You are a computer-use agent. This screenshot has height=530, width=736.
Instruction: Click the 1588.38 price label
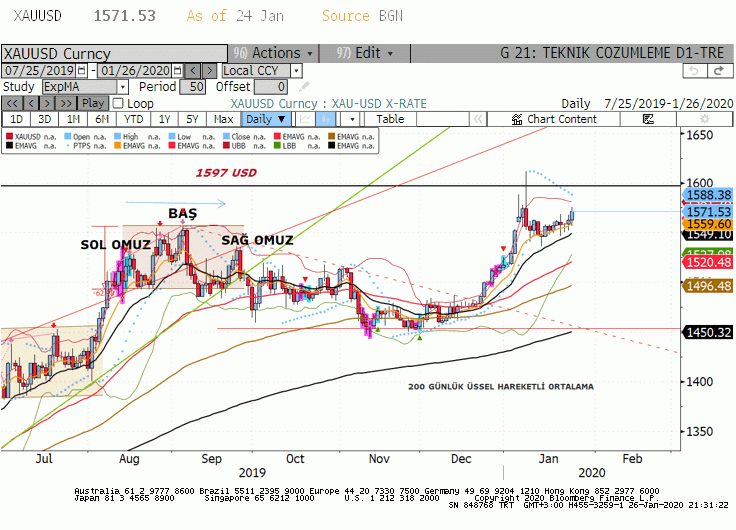(x=708, y=195)
